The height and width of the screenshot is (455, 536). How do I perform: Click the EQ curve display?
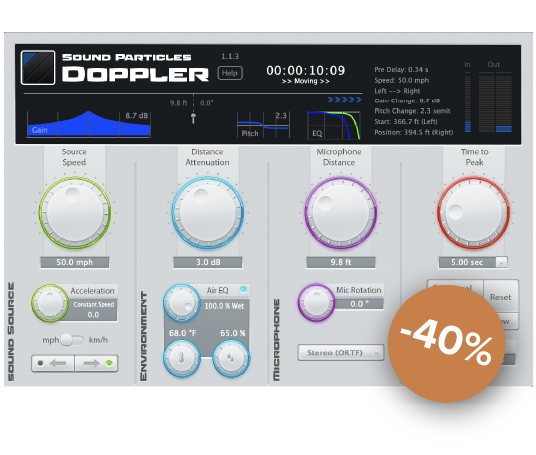334,125
